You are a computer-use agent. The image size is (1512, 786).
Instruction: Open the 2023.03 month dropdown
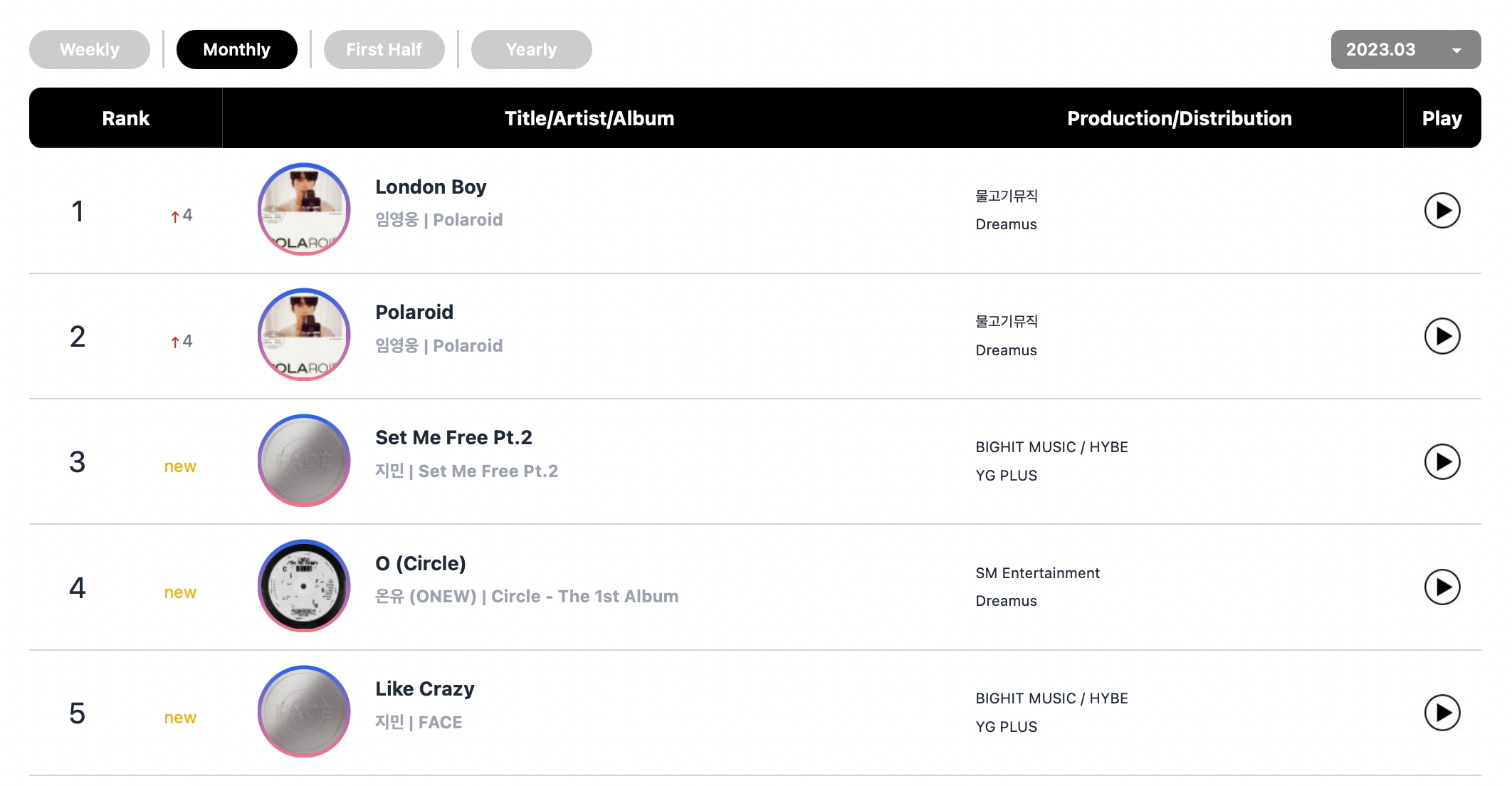coord(1406,50)
